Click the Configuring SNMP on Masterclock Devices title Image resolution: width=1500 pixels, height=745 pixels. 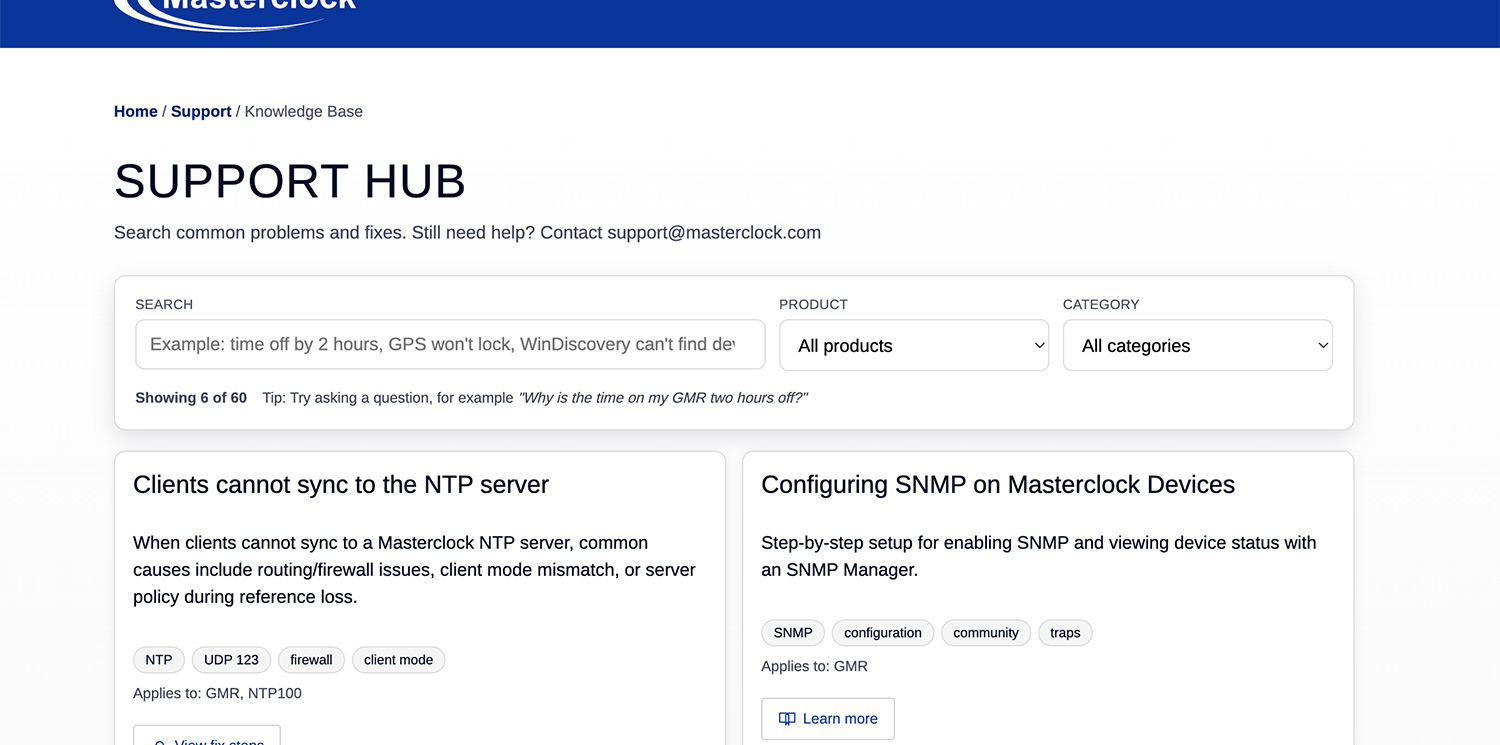[x=998, y=485]
